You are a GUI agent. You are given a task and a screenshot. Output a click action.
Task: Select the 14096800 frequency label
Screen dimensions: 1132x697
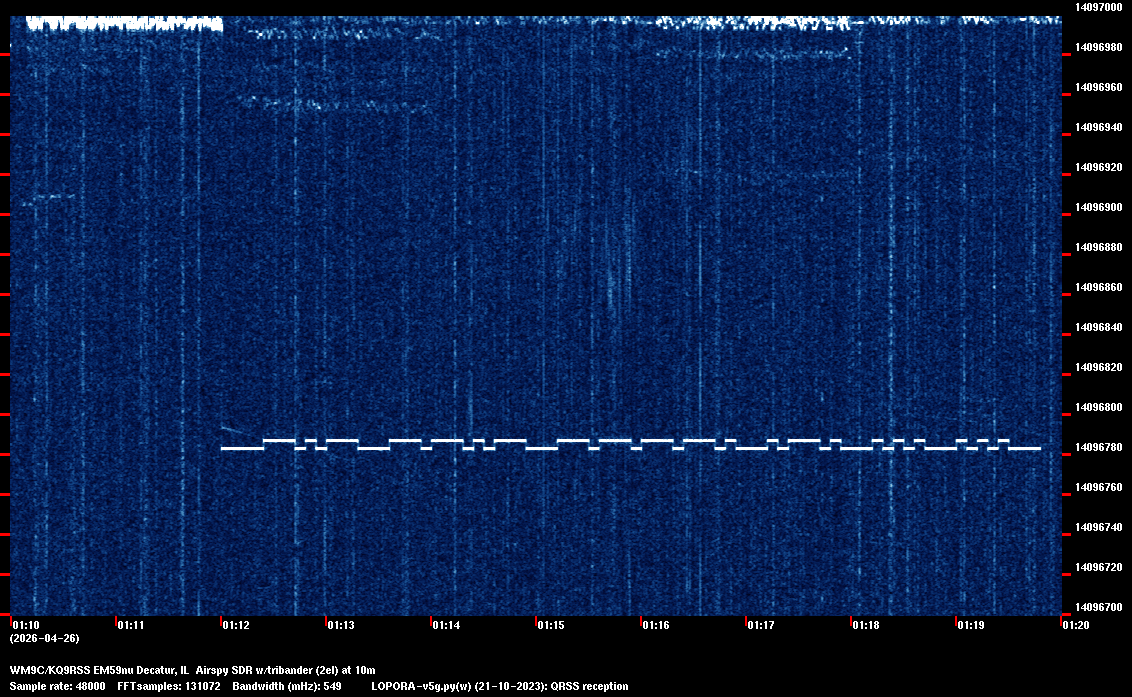[1097, 407]
